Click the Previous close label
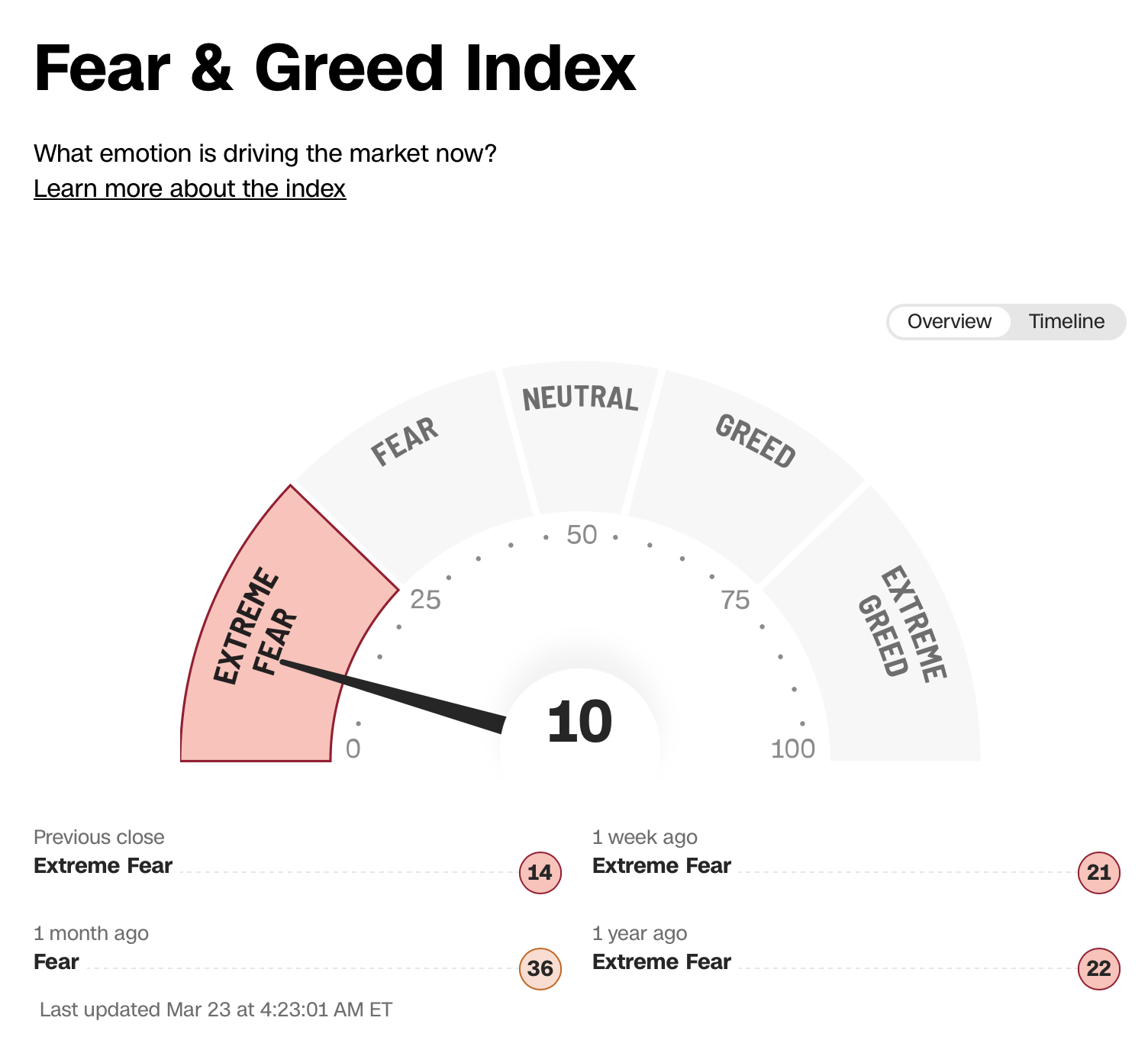The image size is (1148, 1053). click(99, 837)
